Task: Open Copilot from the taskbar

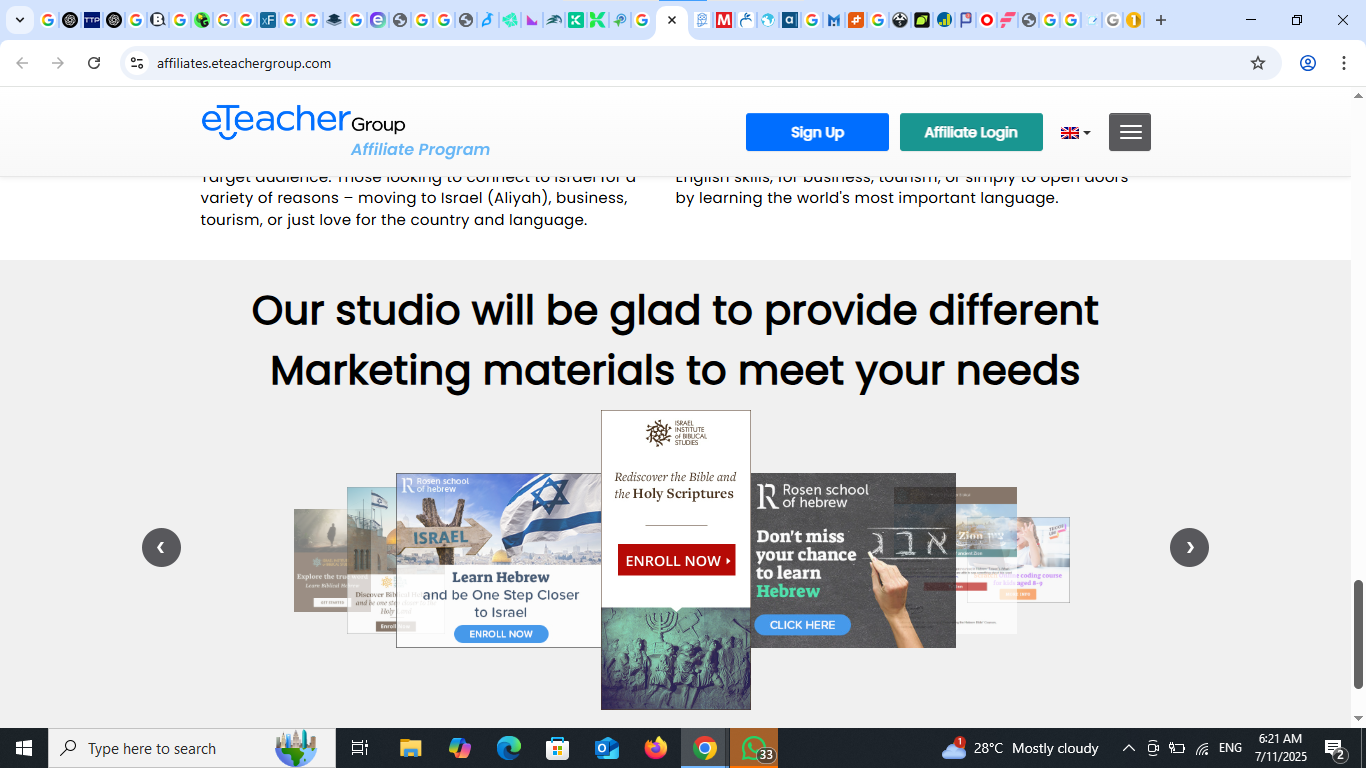Action: tap(460, 748)
